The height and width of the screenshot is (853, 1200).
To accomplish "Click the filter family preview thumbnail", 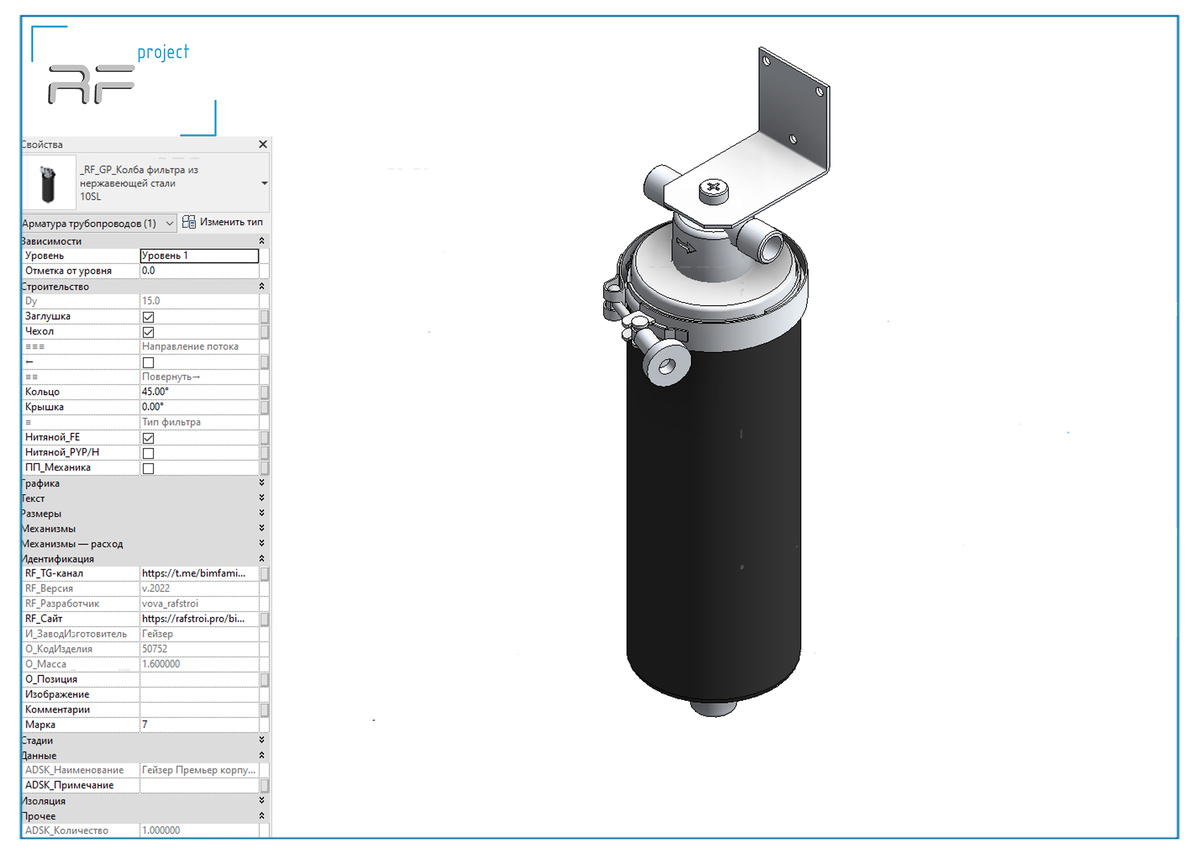I will click(x=48, y=183).
